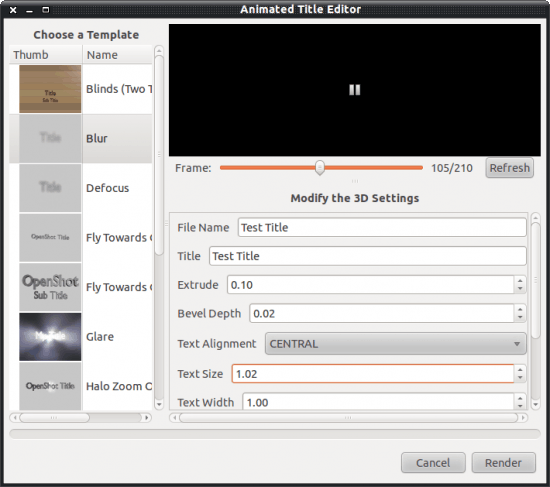
Task: Click the 3D settings horizontal scroll-right arrow
Action: pyautogui.click(x=523, y=418)
